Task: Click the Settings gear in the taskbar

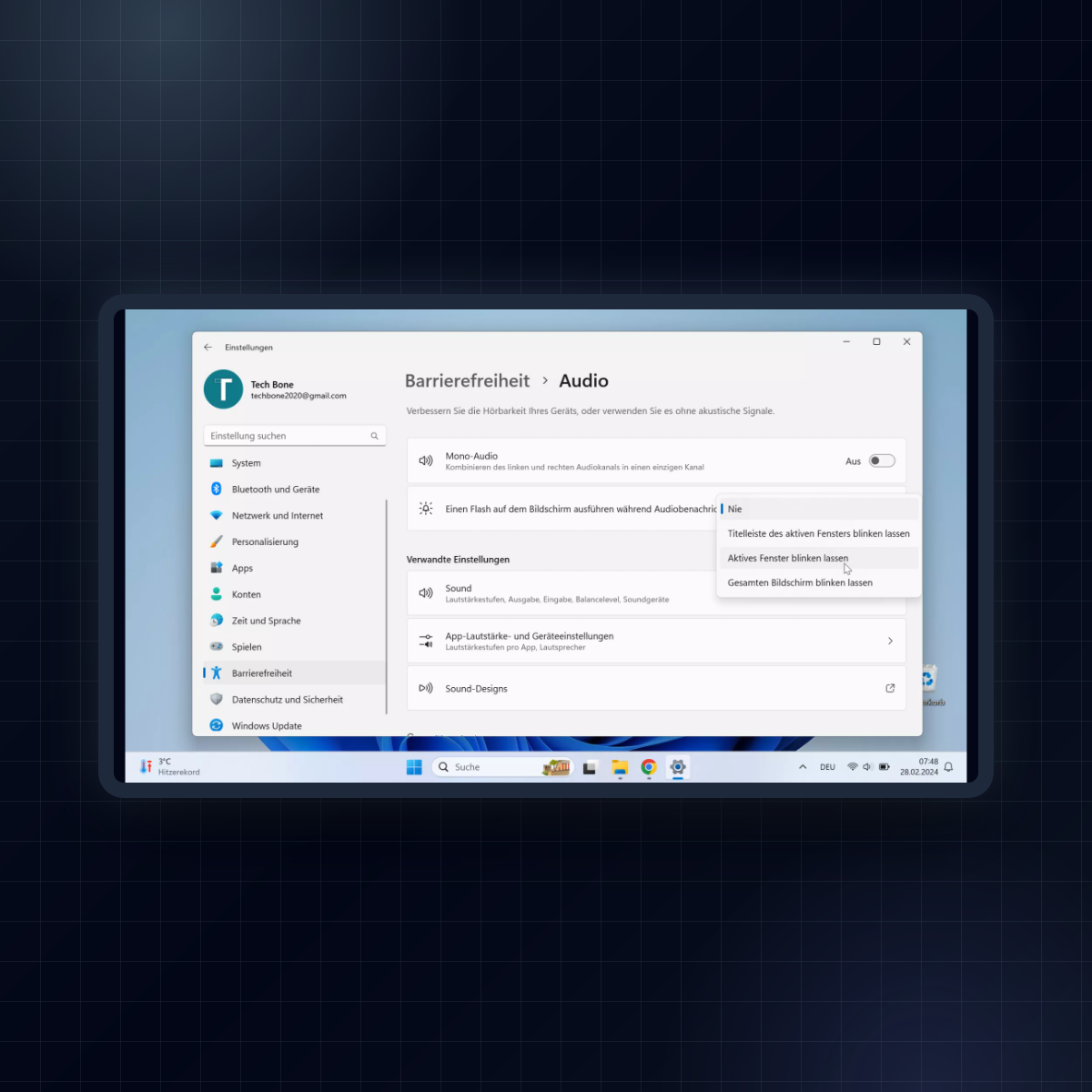Action: (678, 767)
